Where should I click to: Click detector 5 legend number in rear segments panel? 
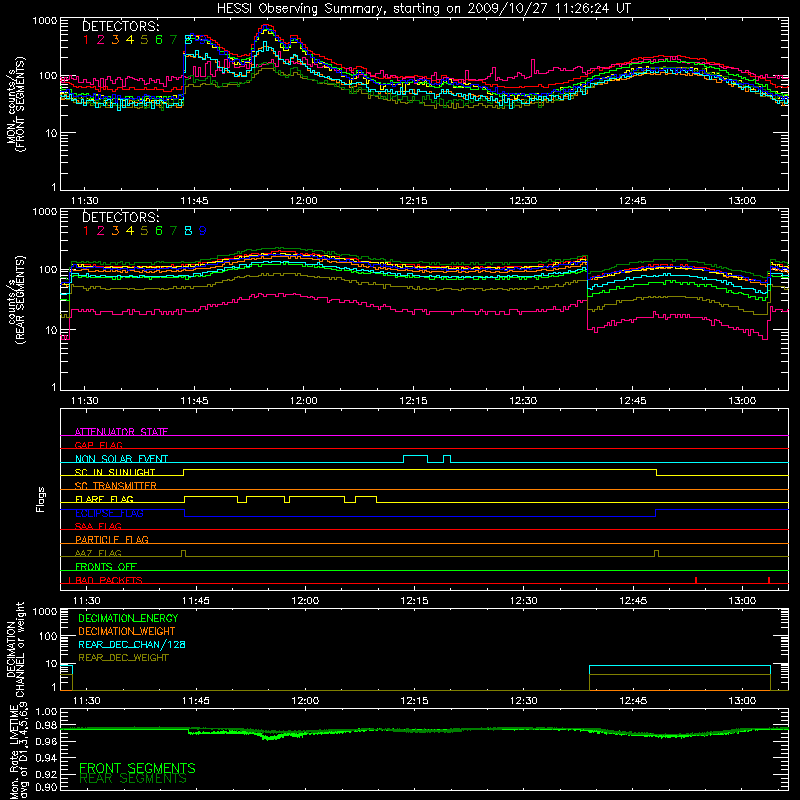(x=144, y=231)
